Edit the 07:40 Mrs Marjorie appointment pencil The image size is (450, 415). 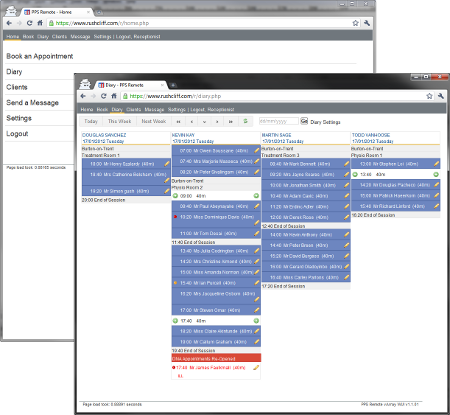256,161
